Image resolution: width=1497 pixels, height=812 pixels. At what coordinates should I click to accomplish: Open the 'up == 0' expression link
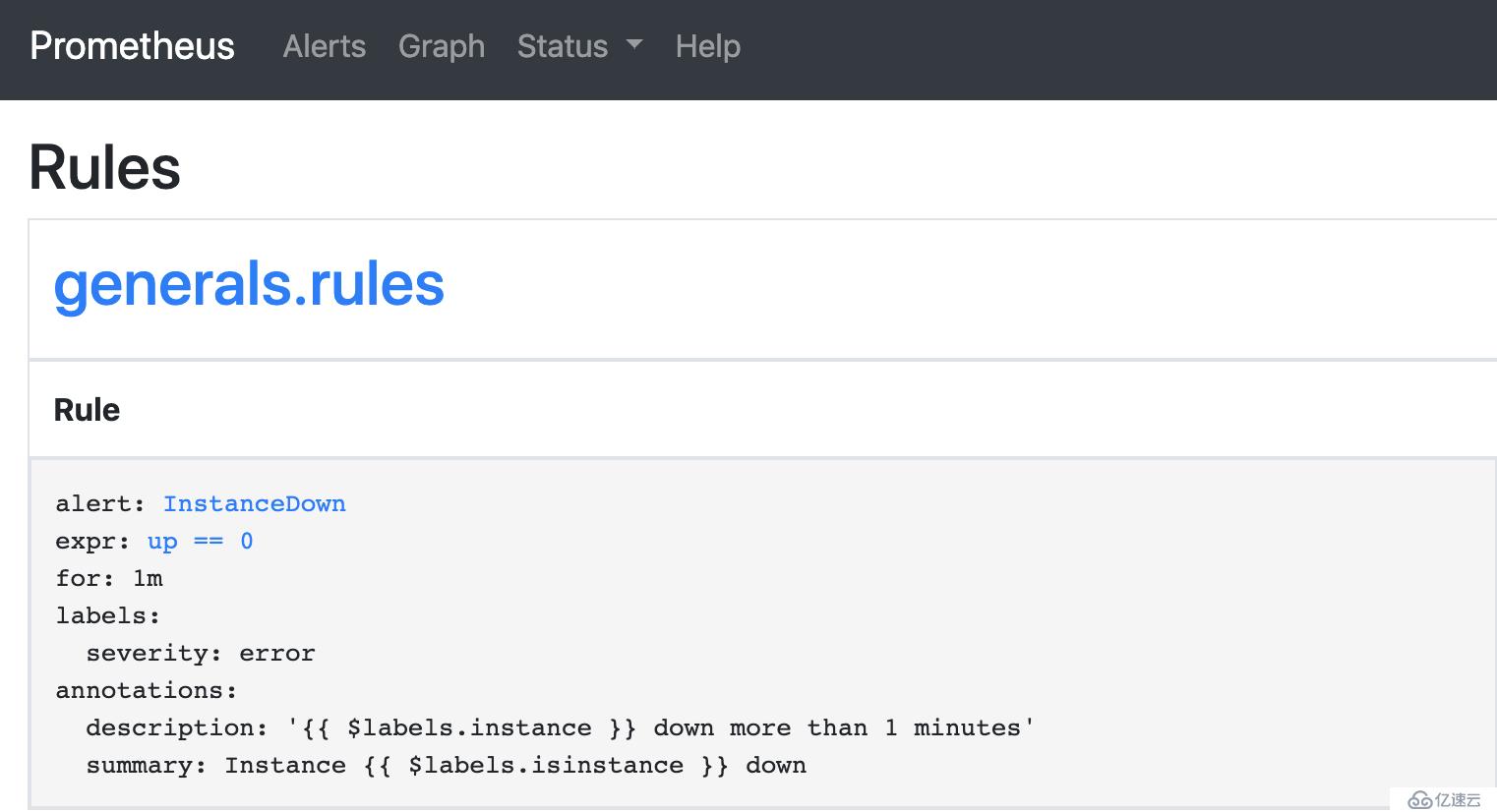[200, 542]
